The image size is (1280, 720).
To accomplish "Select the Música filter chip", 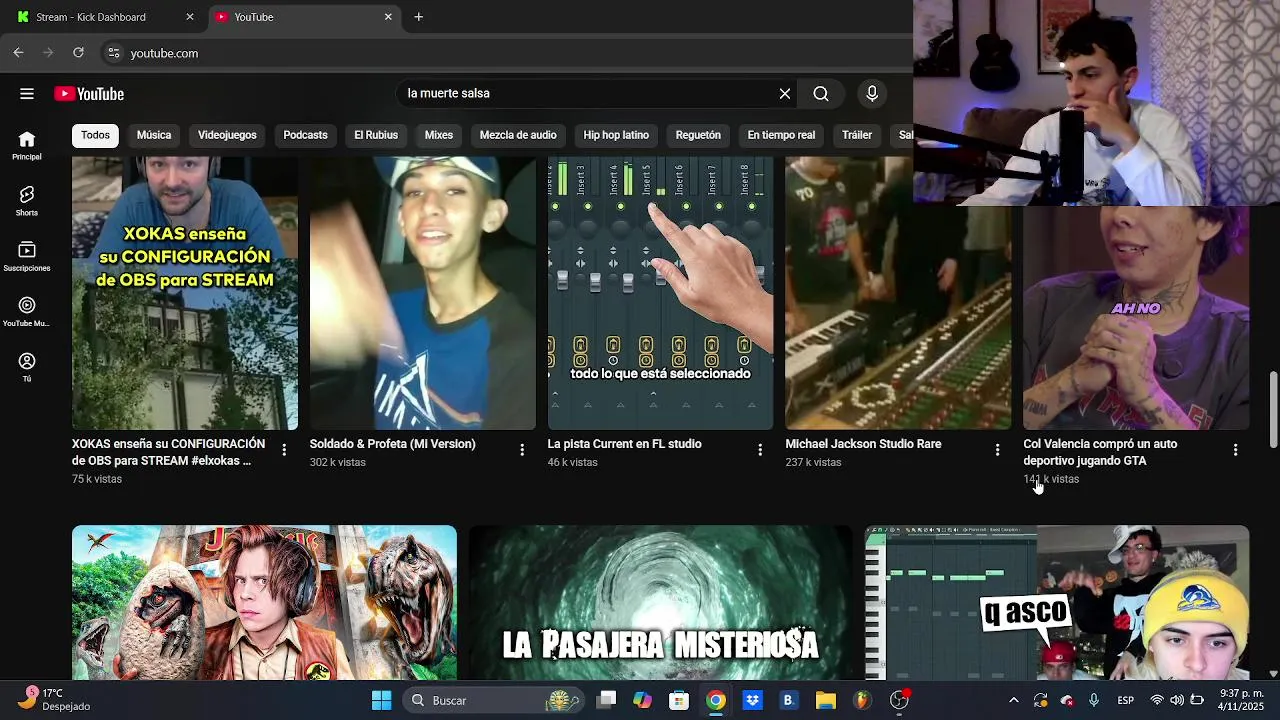I will [x=154, y=135].
